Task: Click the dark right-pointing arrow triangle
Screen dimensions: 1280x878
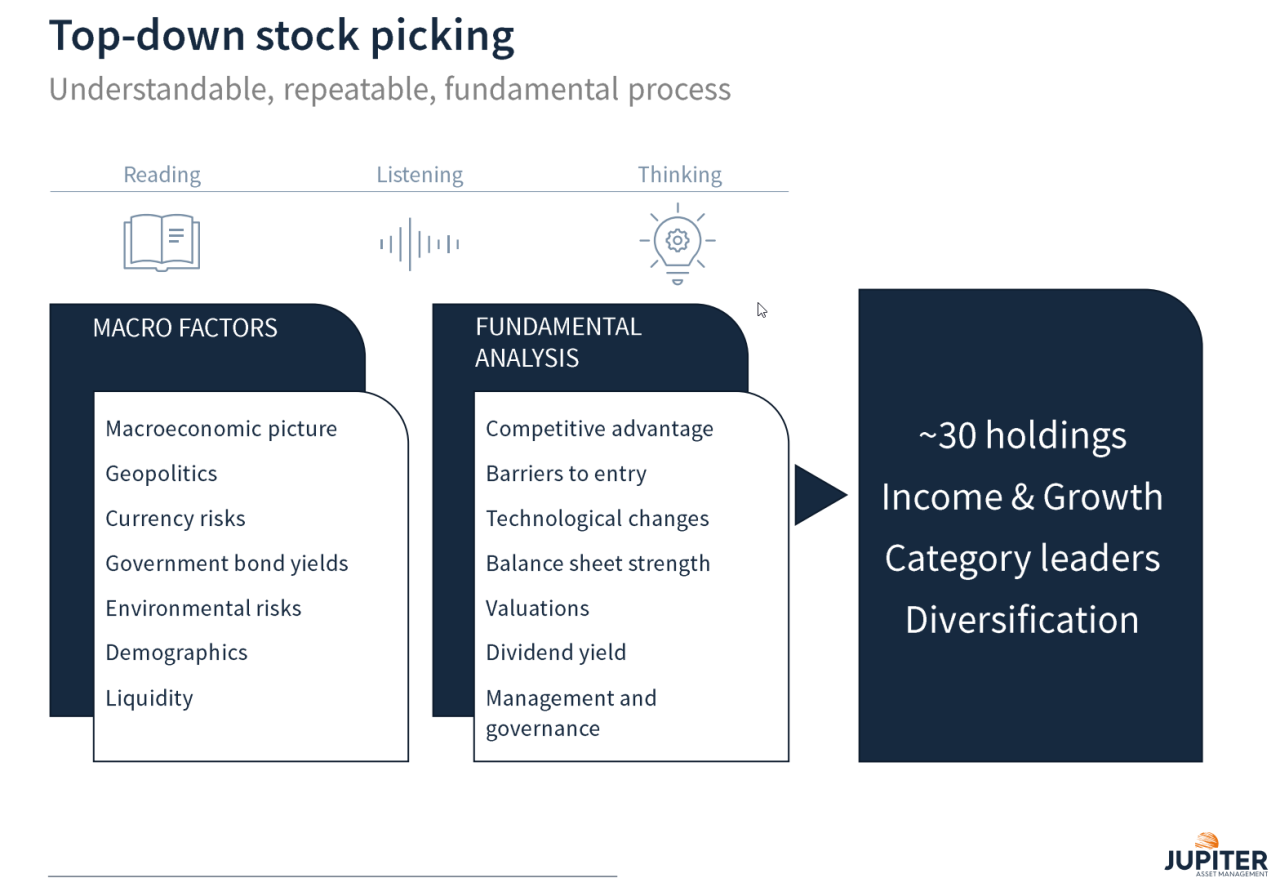Action: (x=819, y=494)
